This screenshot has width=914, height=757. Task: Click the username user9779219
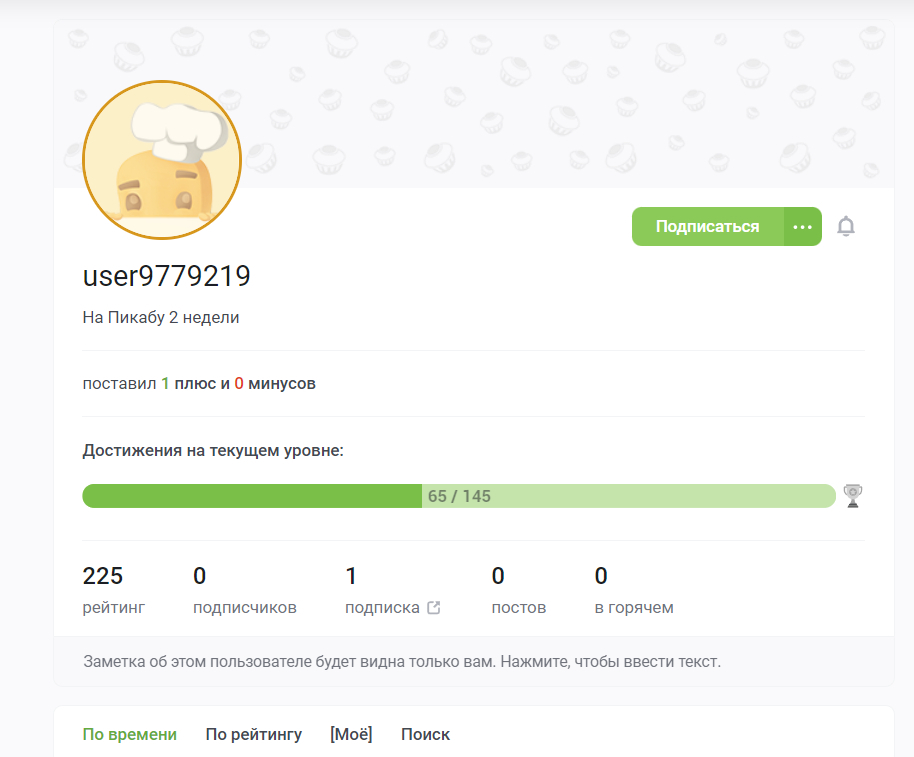(x=167, y=276)
